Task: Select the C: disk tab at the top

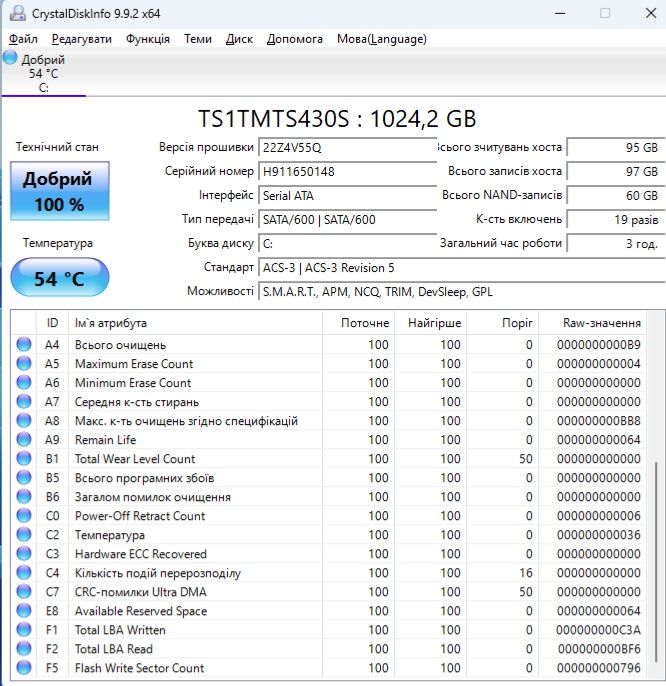Action: click(43, 73)
